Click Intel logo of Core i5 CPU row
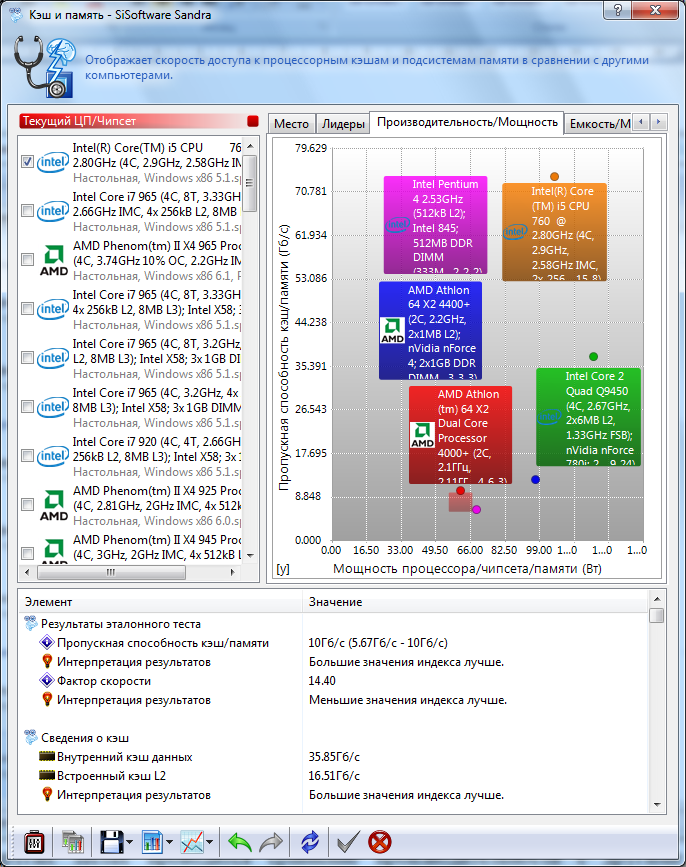686x867 pixels. [x=53, y=162]
